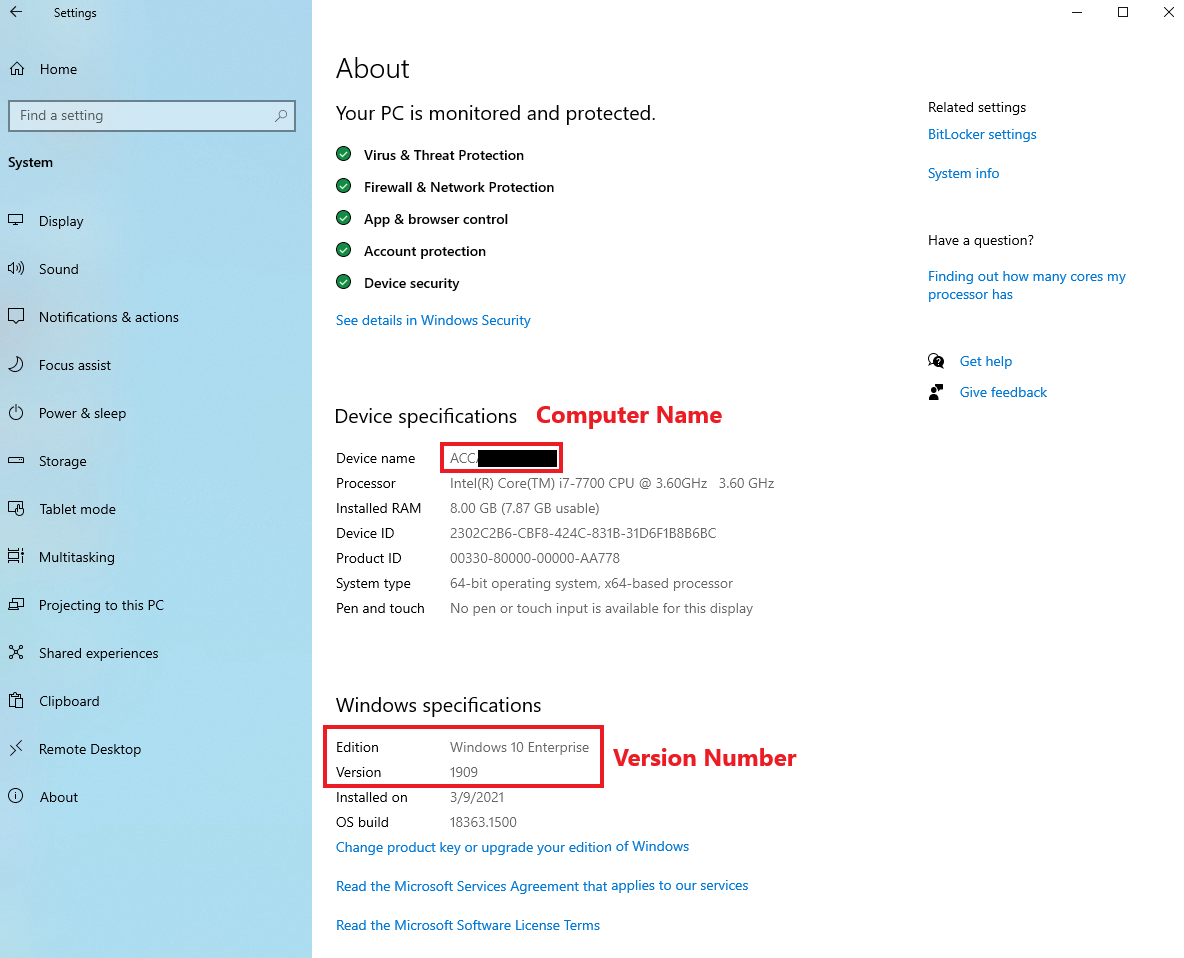Click the Remote Desktop icon
This screenshot has height=958, width=1184.
point(16,749)
